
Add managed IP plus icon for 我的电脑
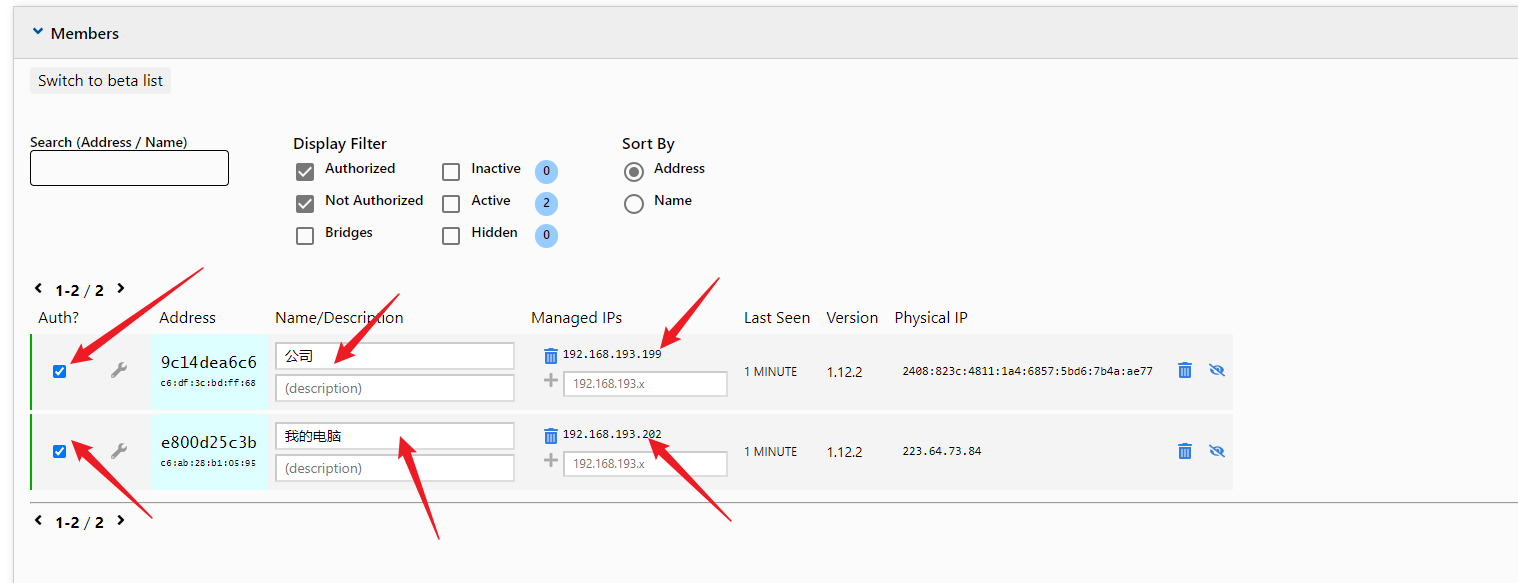pyautogui.click(x=550, y=461)
